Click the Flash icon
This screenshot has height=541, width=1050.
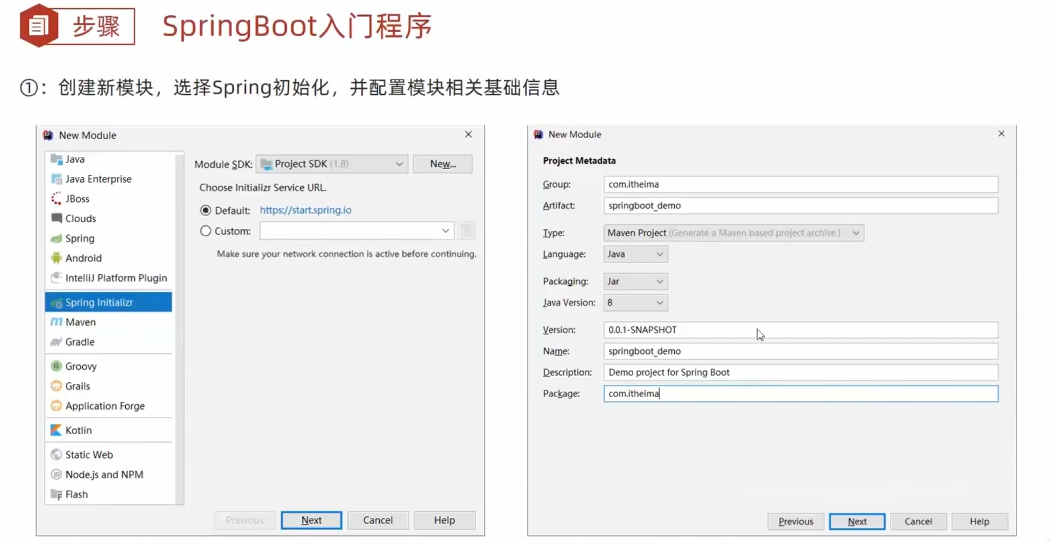(x=56, y=494)
